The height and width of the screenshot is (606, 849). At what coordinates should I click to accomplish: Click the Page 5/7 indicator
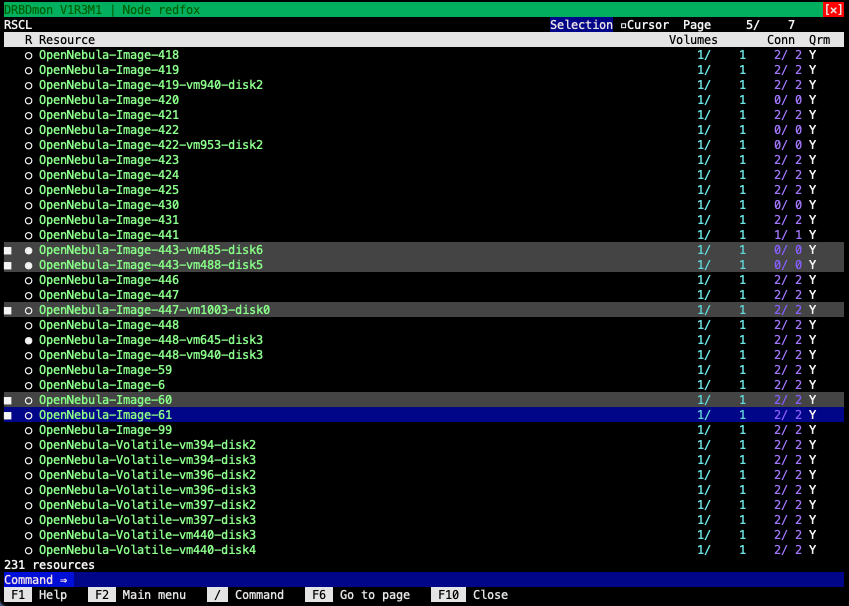[x=739, y=25]
